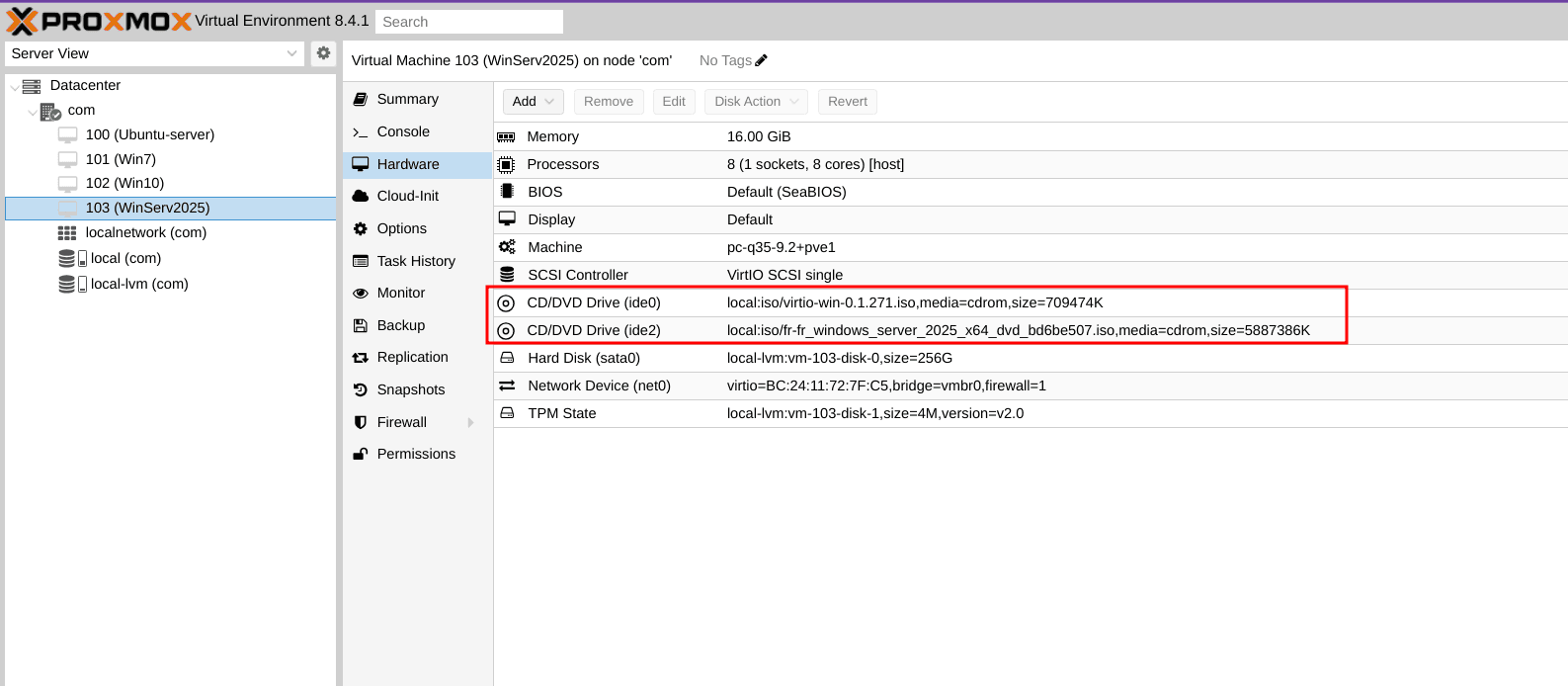
Task: Click the storage icon for local-lvm (com)
Action: 72,284
